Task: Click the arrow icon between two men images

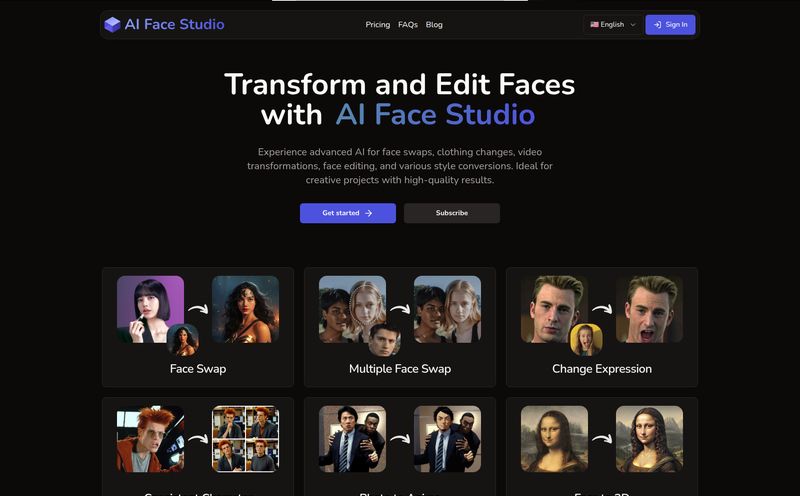Action: pos(400,438)
